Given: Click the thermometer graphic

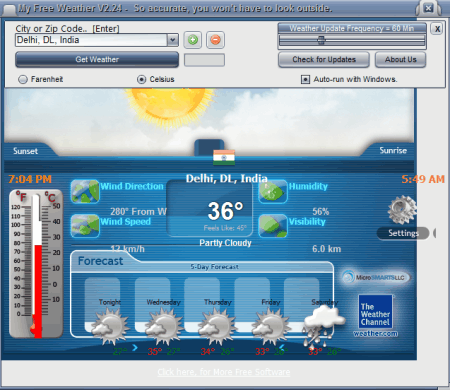Looking at the screenshot, I should 36,264.
